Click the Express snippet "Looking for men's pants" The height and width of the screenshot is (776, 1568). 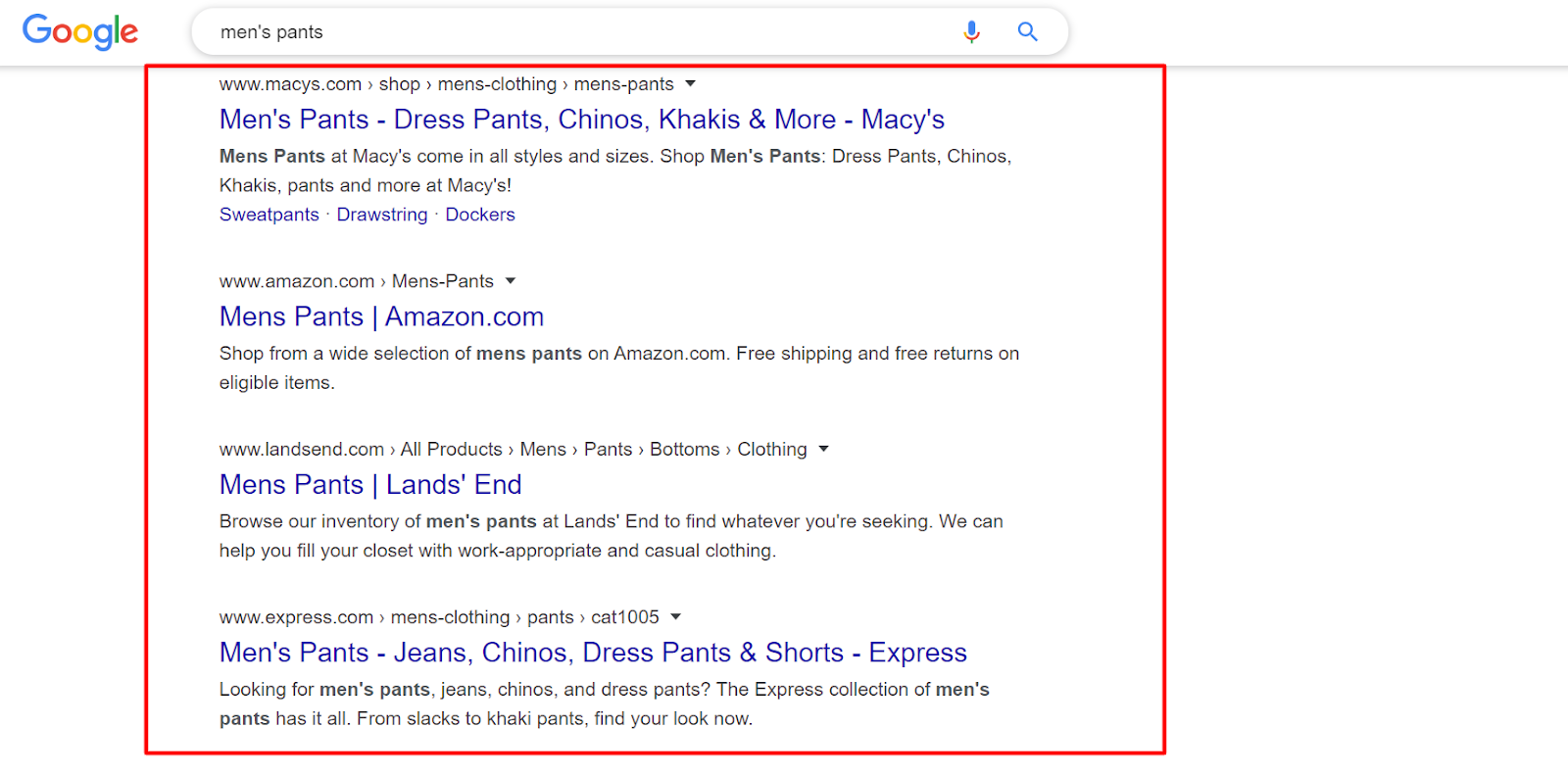click(605, 703)
